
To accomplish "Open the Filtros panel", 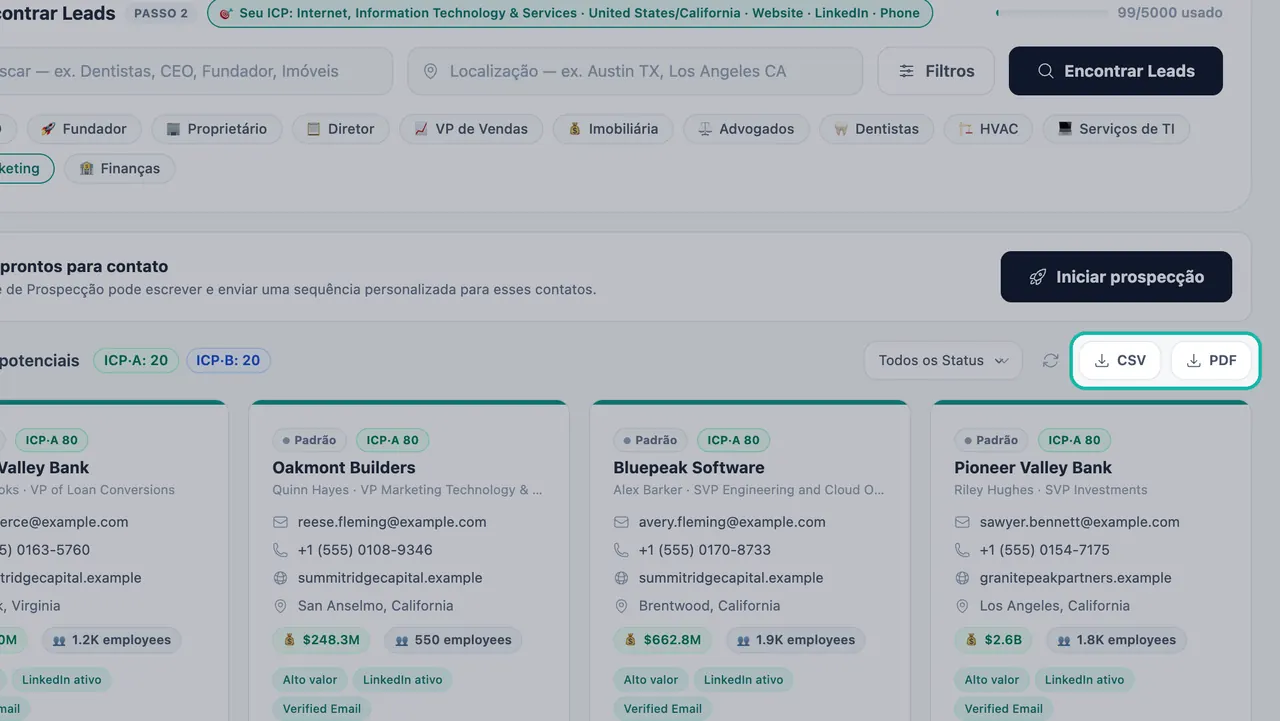I will (936, 71).
